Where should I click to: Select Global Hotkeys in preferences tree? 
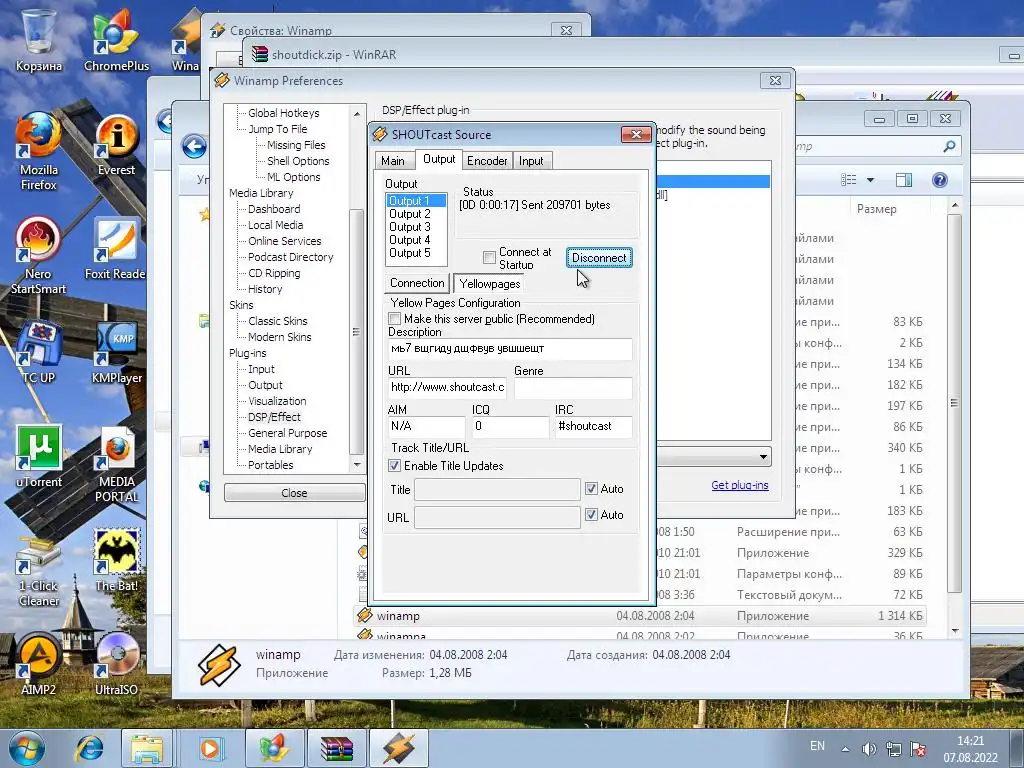[283, 113]
